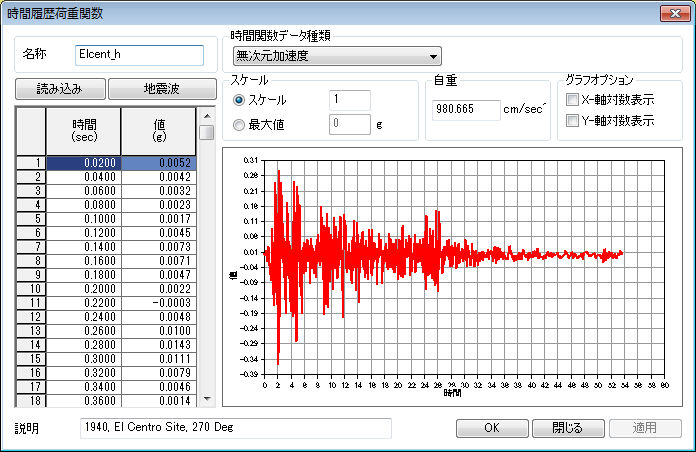Select value cell 0.0042

click(159, 177)
